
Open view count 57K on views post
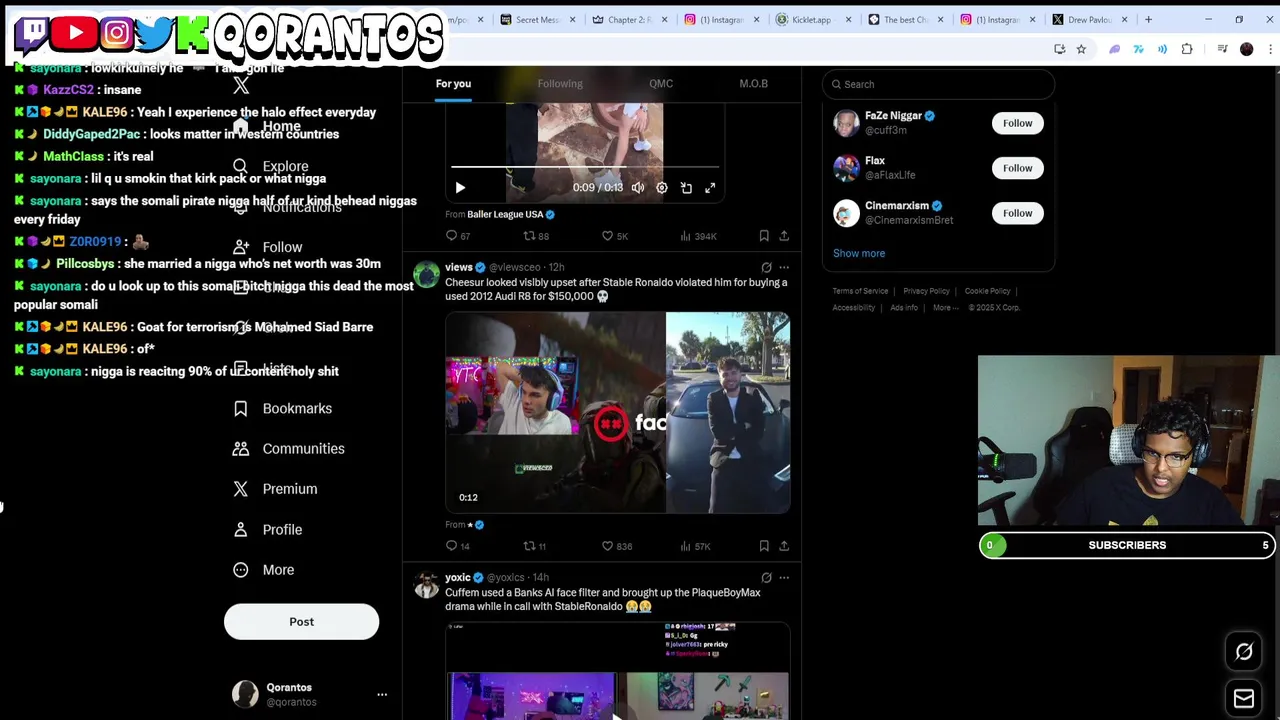(x=695, y=546)
